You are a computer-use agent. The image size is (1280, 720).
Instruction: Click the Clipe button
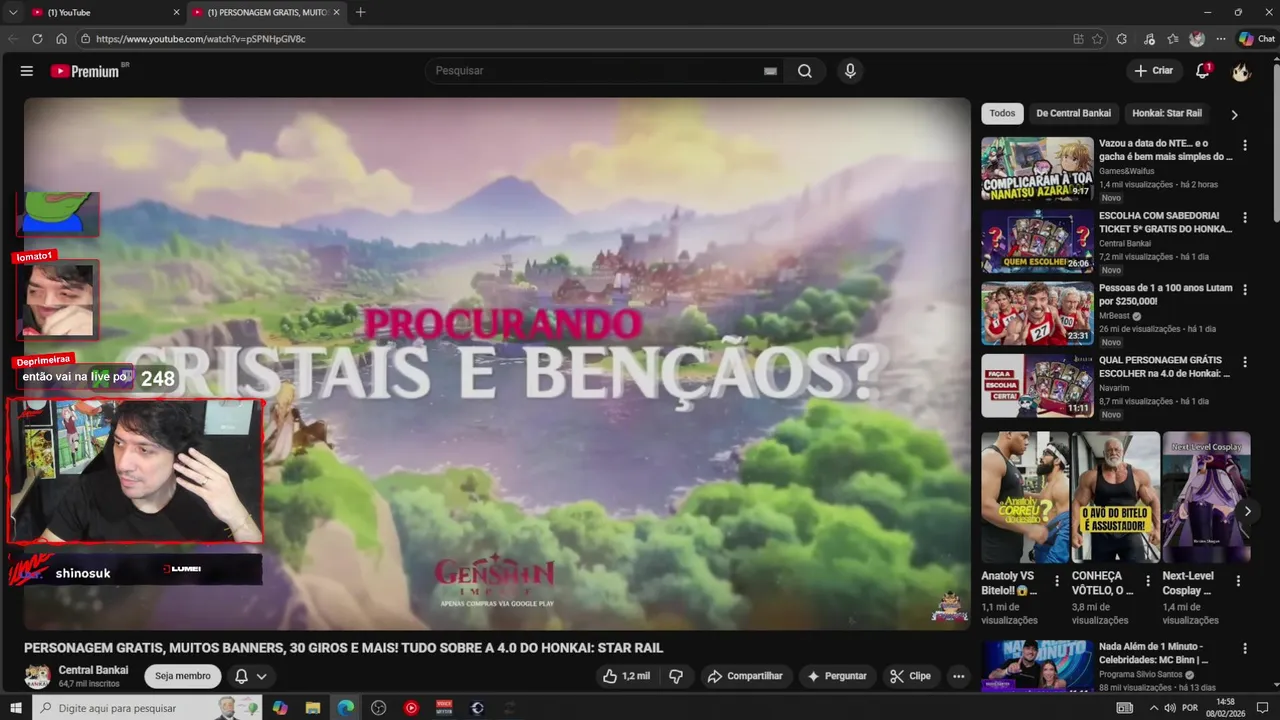911,676
